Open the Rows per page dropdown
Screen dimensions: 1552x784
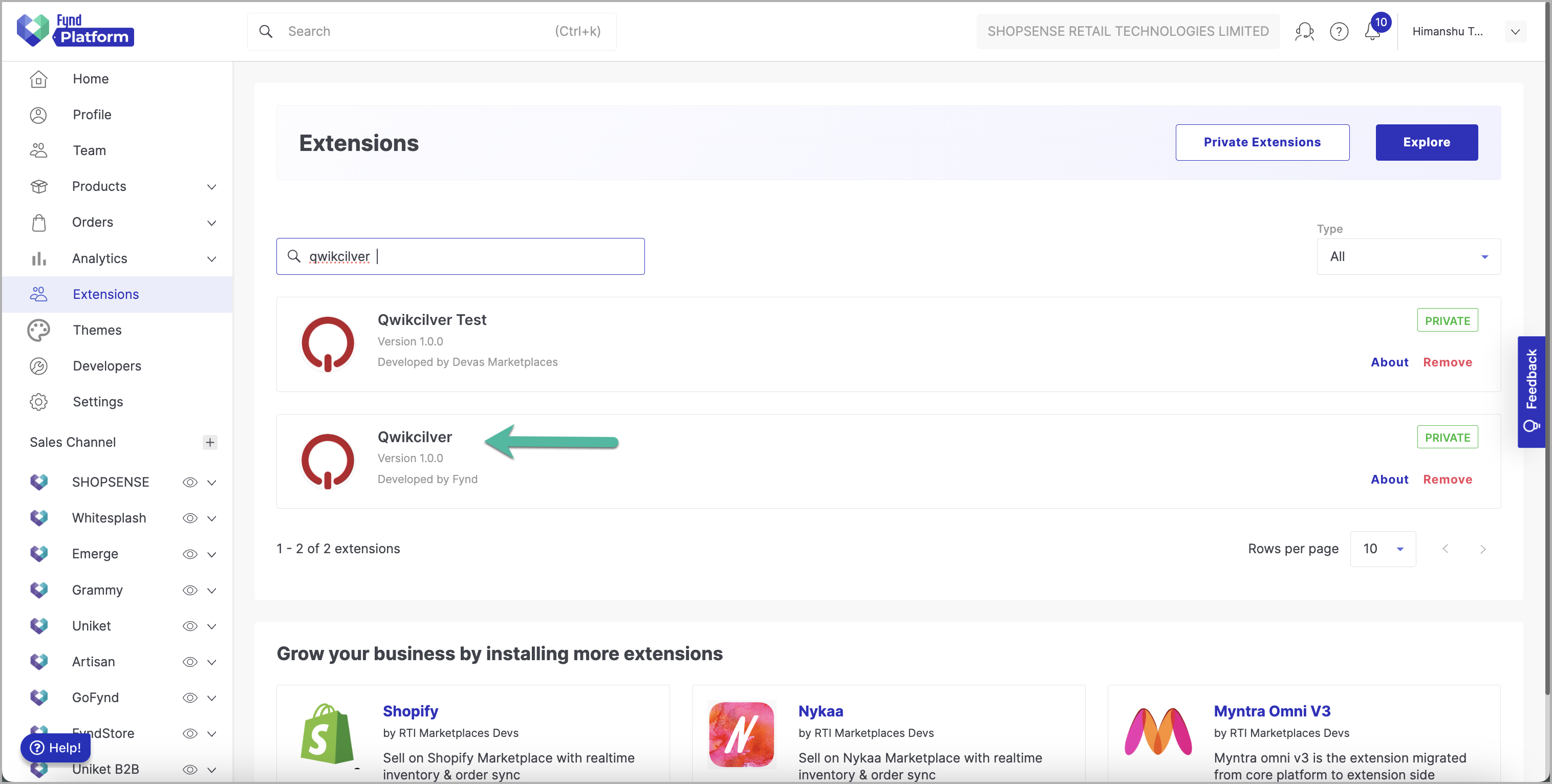(x=1383, y=549)
